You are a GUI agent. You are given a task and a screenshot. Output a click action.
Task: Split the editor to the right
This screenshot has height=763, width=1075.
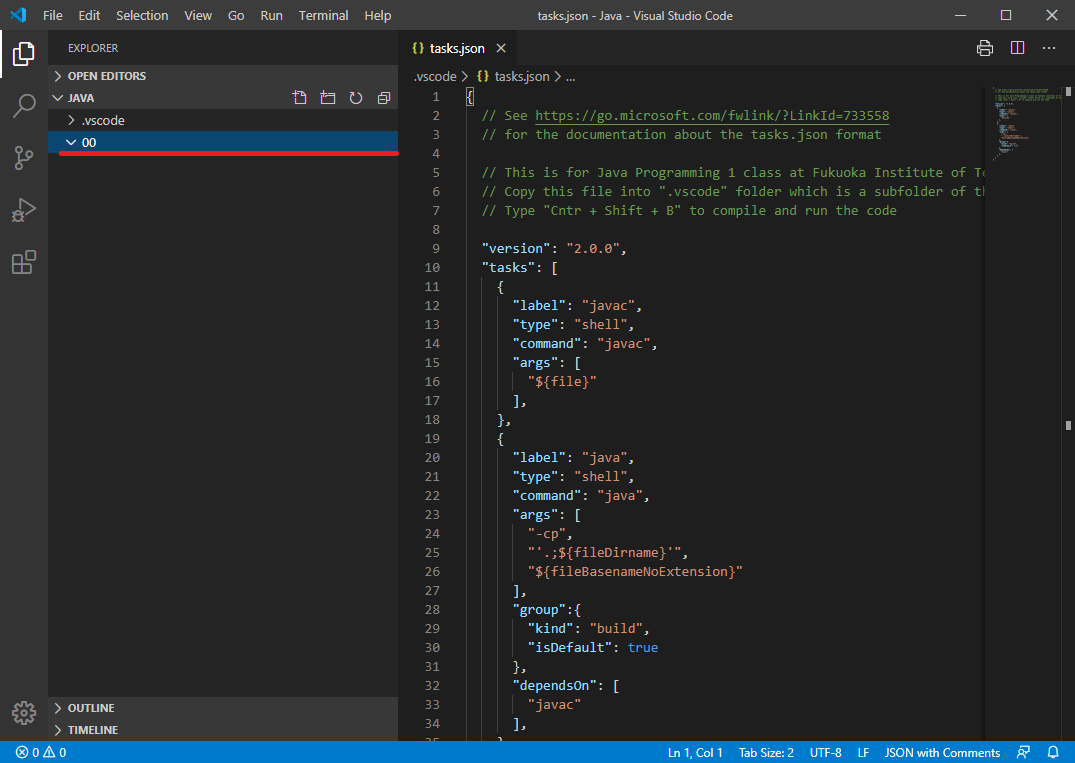pyautogui.click(x=1017, y=48)
